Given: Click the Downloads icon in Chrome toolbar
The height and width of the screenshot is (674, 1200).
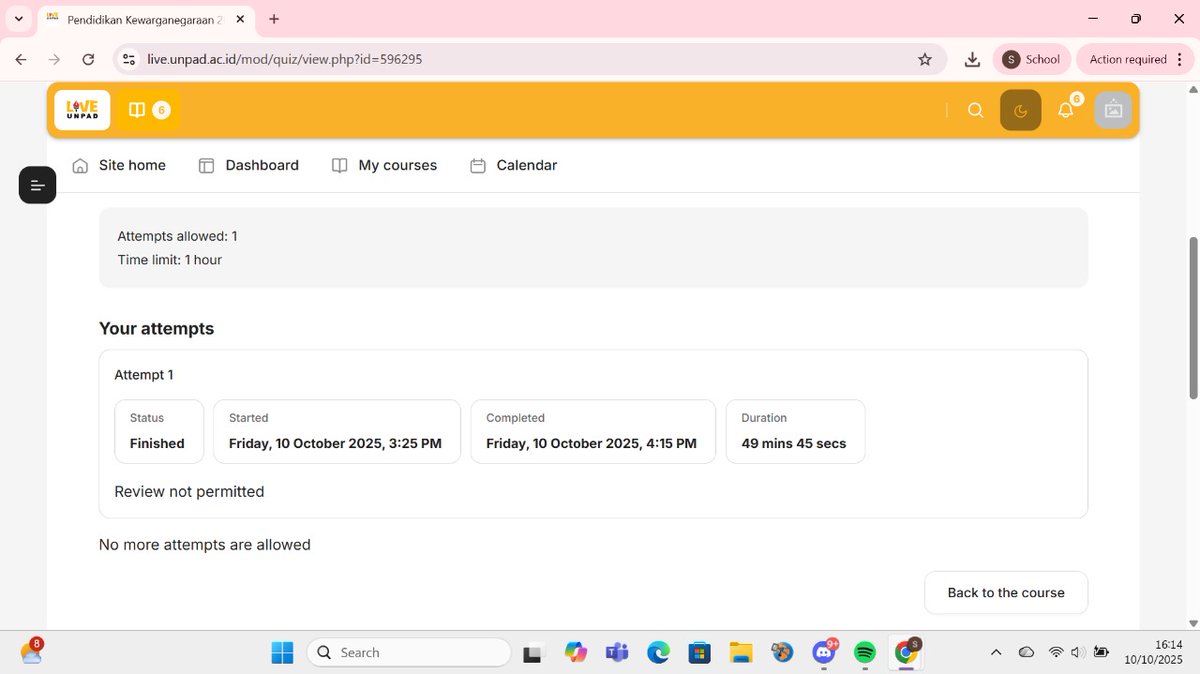Looking at the screenshot, I should coord(971,59).
